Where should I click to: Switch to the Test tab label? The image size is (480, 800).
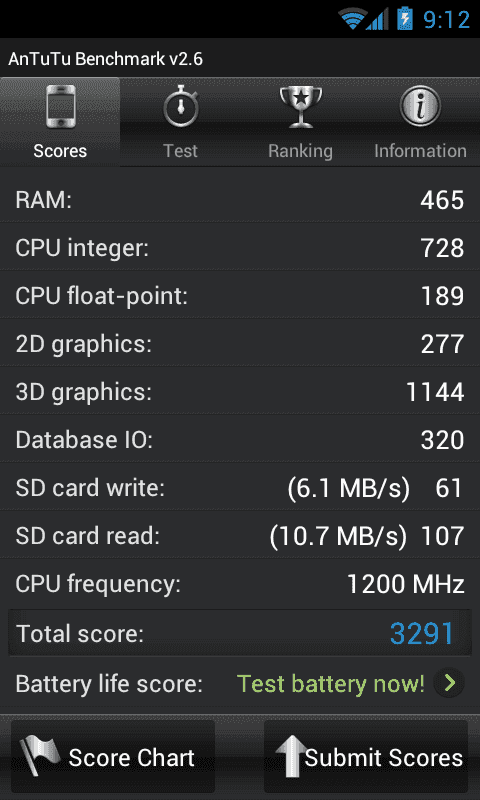tap(181, 151)
